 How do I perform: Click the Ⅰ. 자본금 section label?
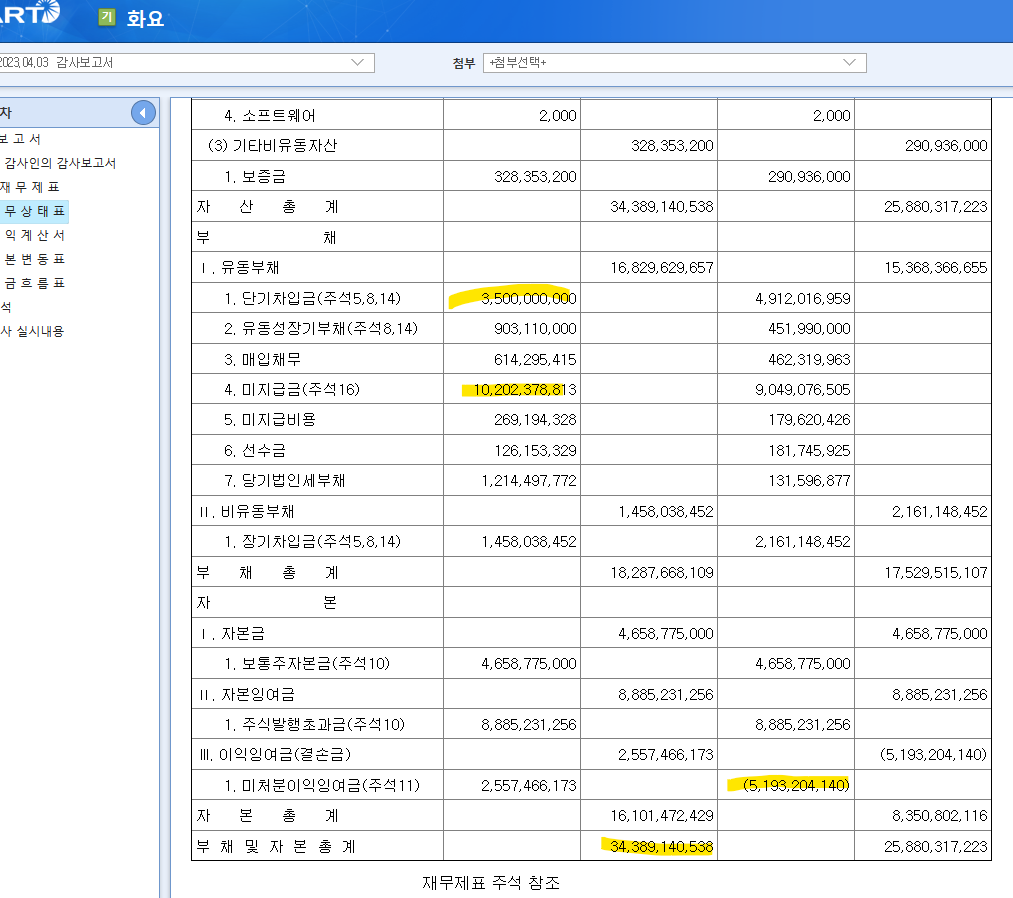232,633
